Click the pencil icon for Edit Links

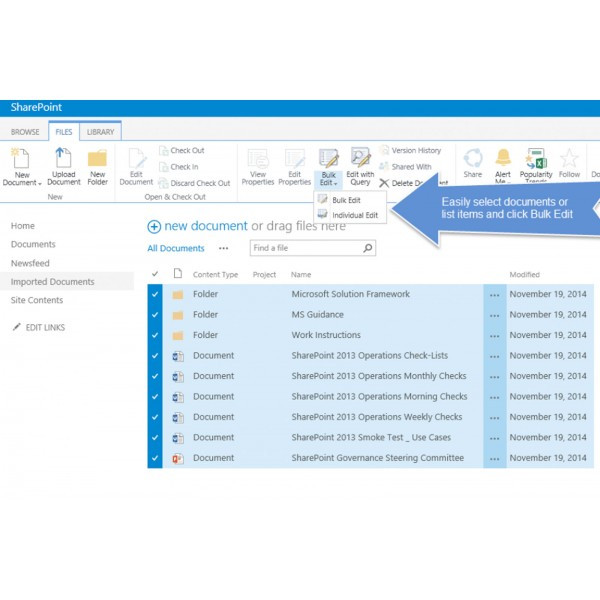point(16,327)
